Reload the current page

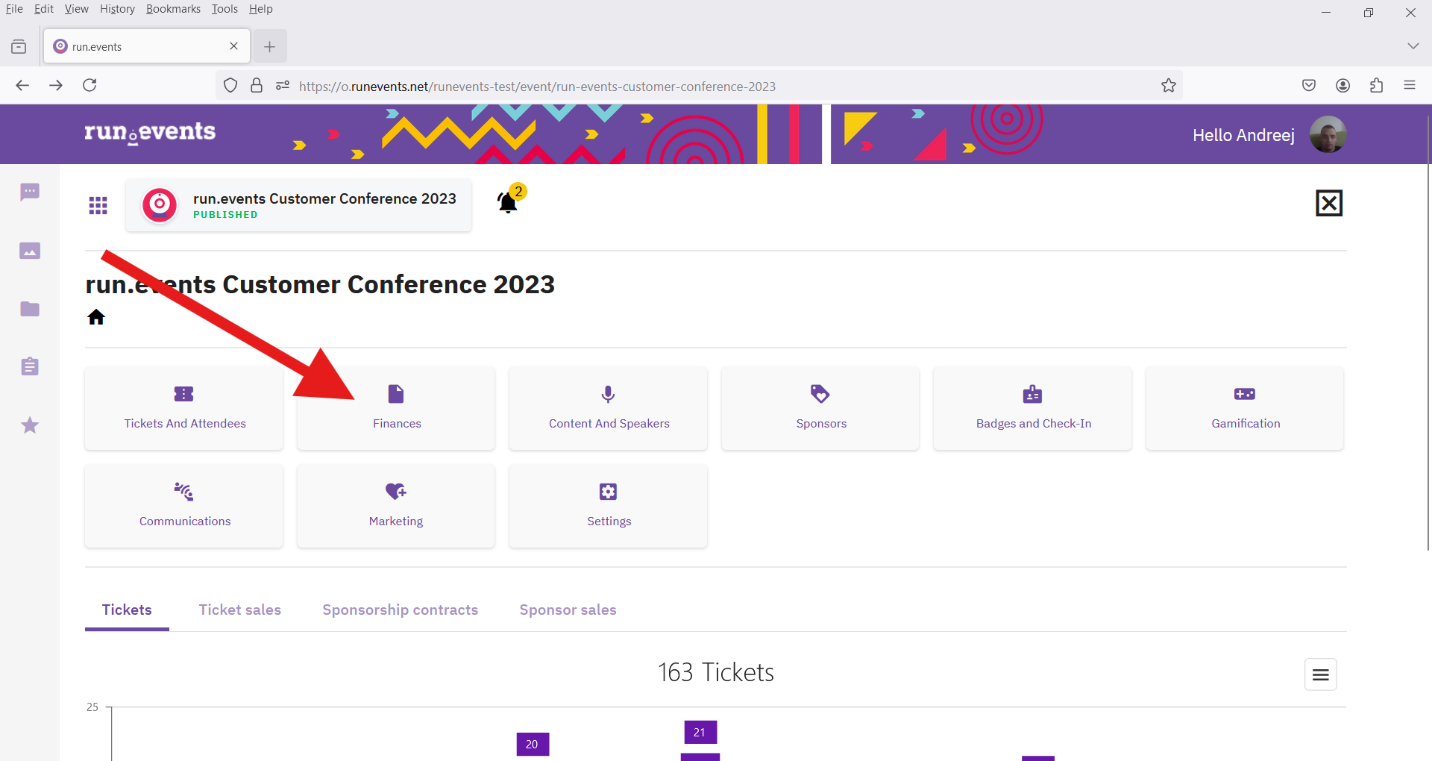[x=90, y=86]
